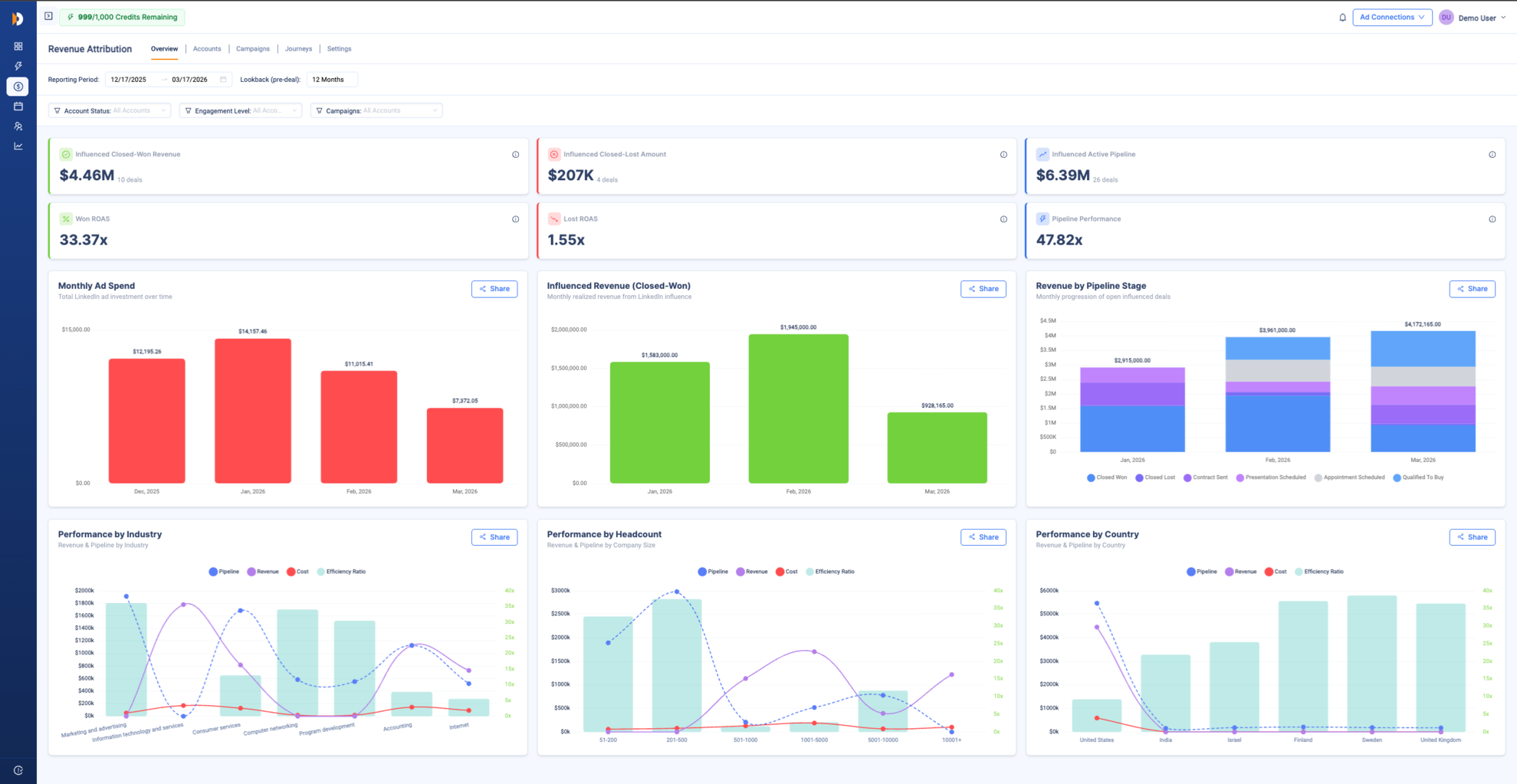Show info for Influenced Closed-Won Revenue
The width and height of the screenshot is (1517, 784).
[515, 155]
